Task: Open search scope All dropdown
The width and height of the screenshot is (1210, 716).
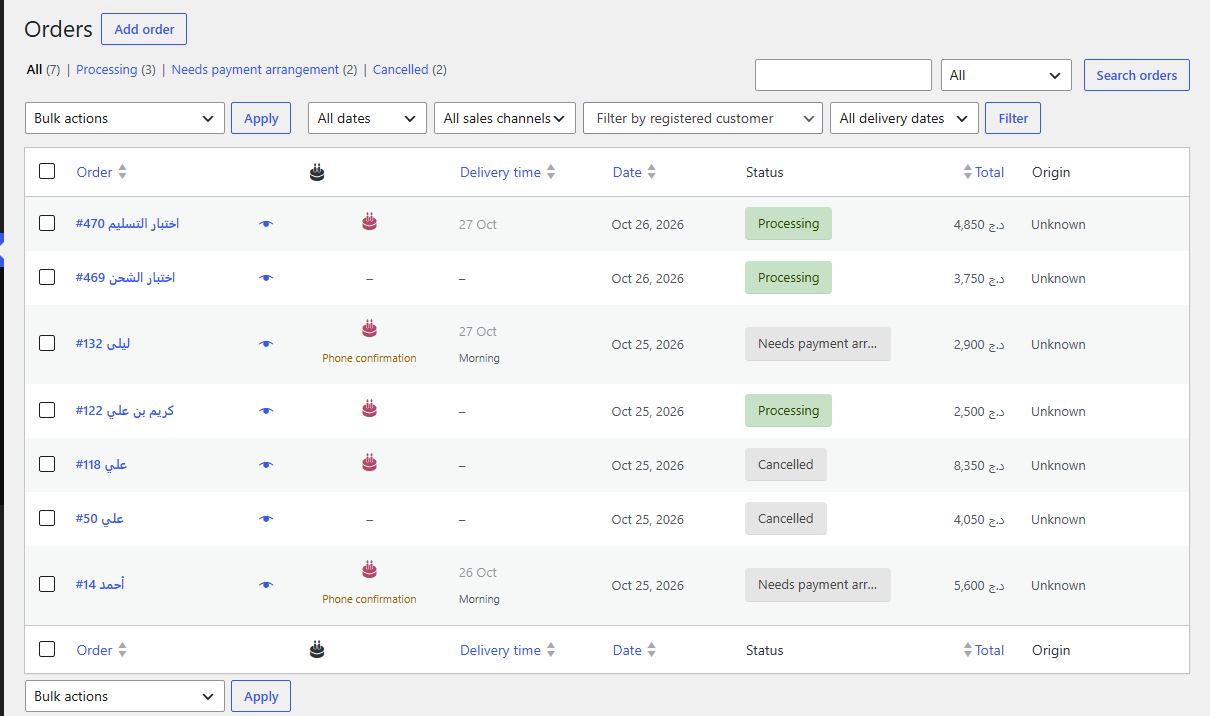Action: pos(1006,75)
